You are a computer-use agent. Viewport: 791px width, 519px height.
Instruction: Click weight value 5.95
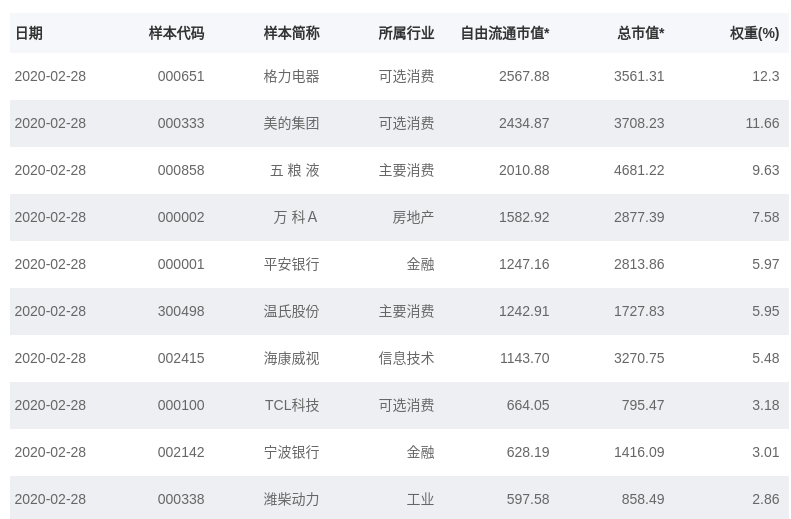point(766,311)
